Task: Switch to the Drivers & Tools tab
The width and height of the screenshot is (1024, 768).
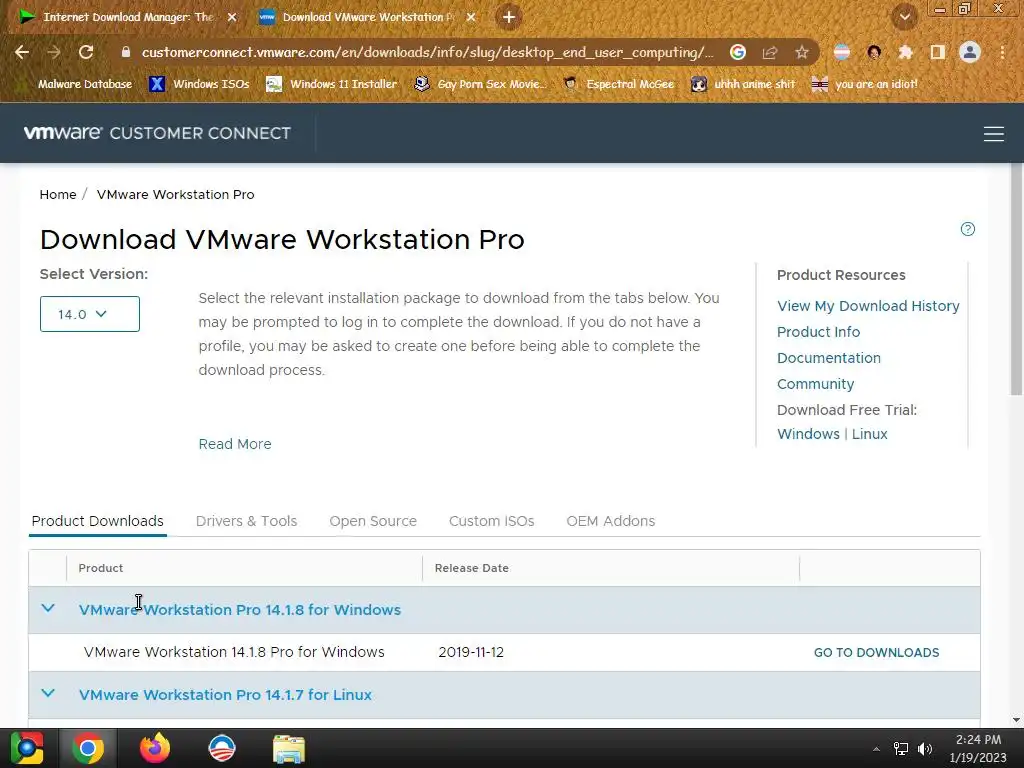Action: (x=246, y=521)
